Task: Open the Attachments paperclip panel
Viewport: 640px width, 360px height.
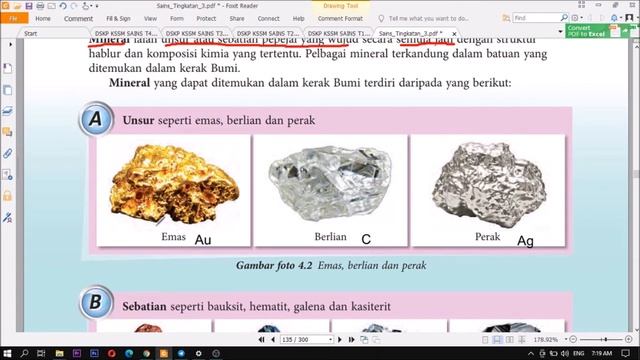Action: pyautogui.click(x=7, y=153)
